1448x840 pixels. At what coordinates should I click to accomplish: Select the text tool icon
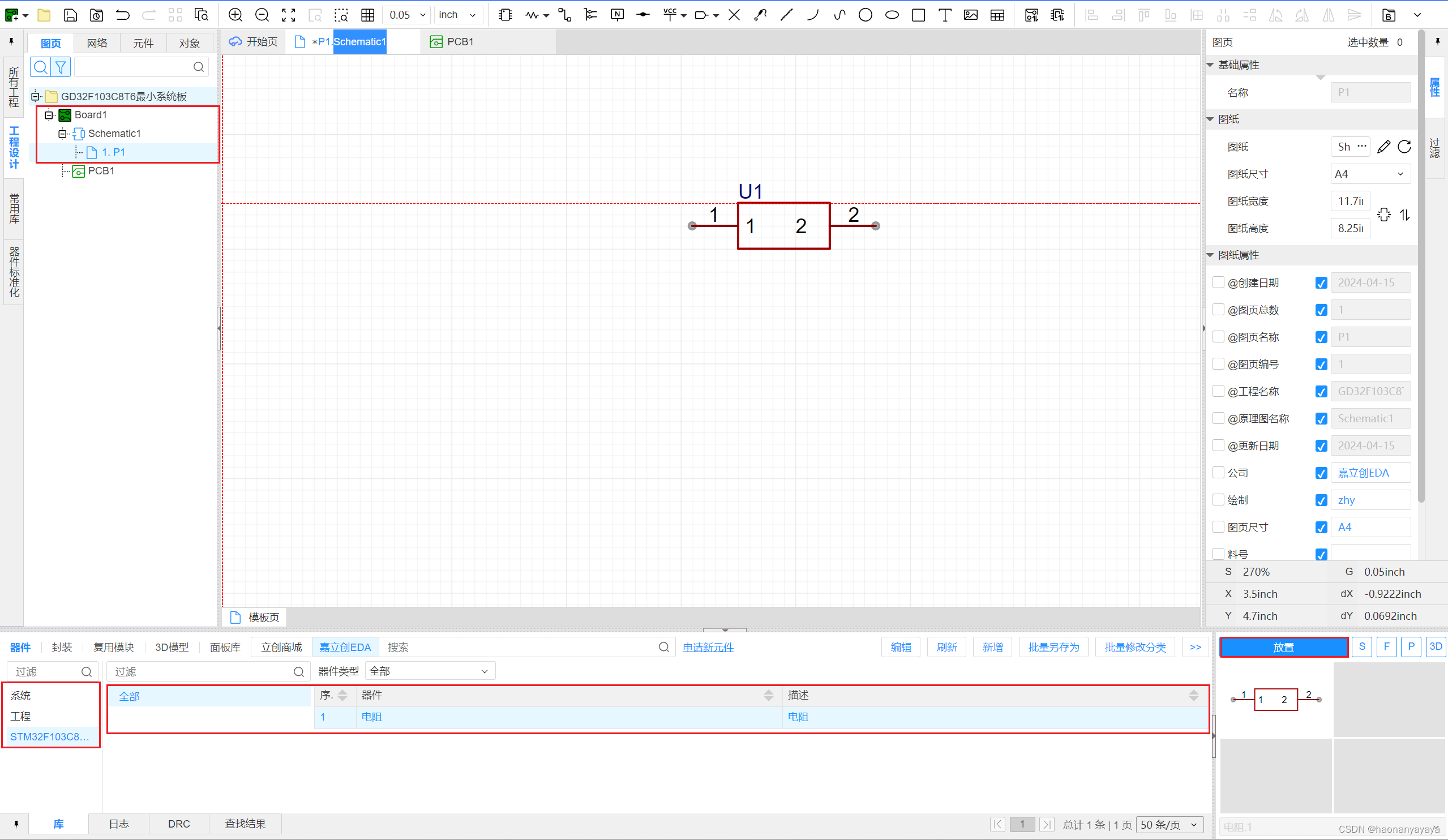(x=944, y=15)
